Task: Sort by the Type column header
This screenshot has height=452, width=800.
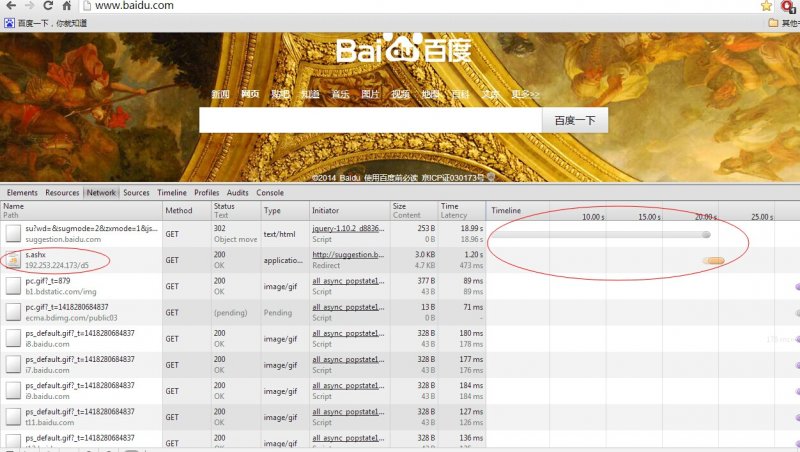Action: (284, 210)
